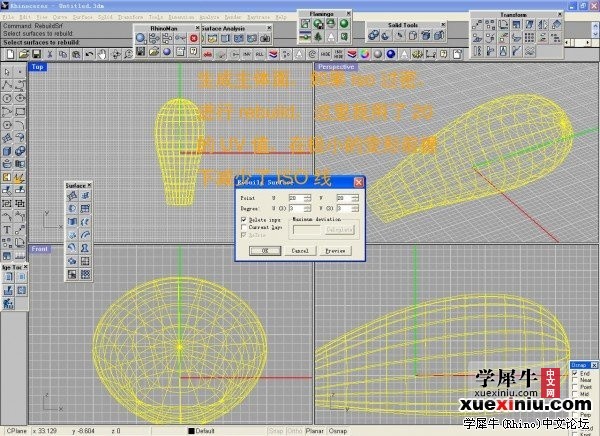Click the gray Shade sphere icon
Viewport: 600px width, 436px height.
tap(378, 54)
